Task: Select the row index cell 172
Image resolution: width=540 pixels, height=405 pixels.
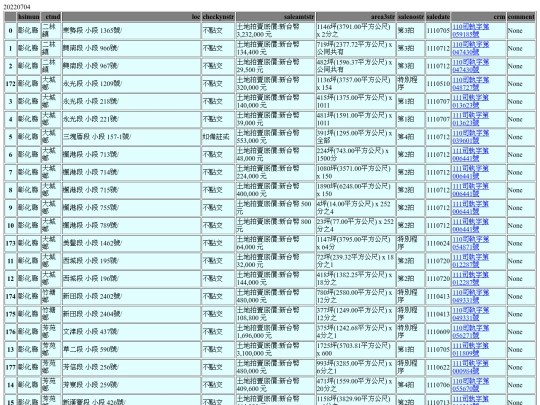Action: click(x=10, y=84)
